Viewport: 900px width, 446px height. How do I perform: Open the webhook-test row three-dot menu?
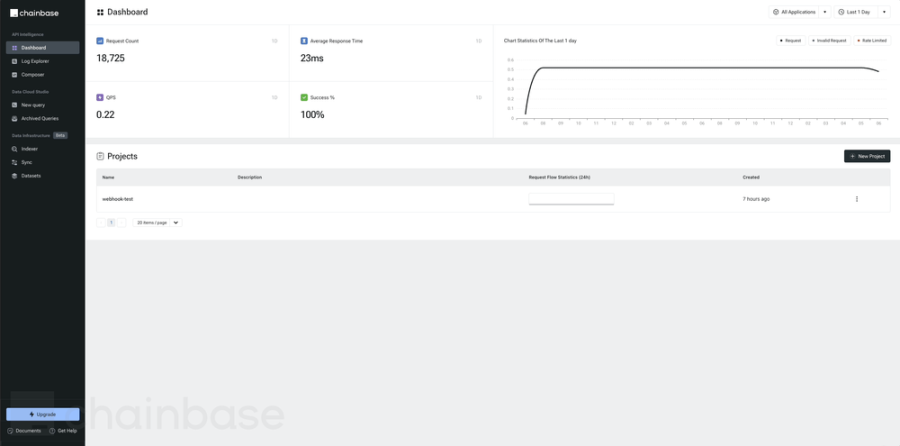click(856, 199)
